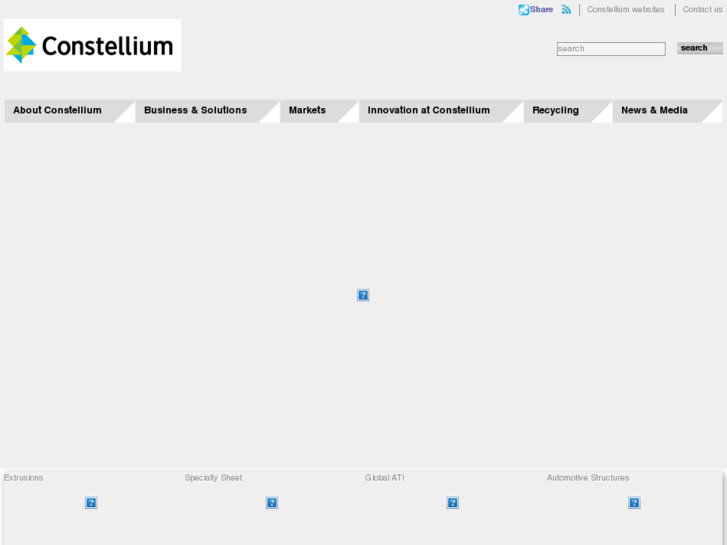Click the search button
727x545 pixels.
(x=694, y=48)
